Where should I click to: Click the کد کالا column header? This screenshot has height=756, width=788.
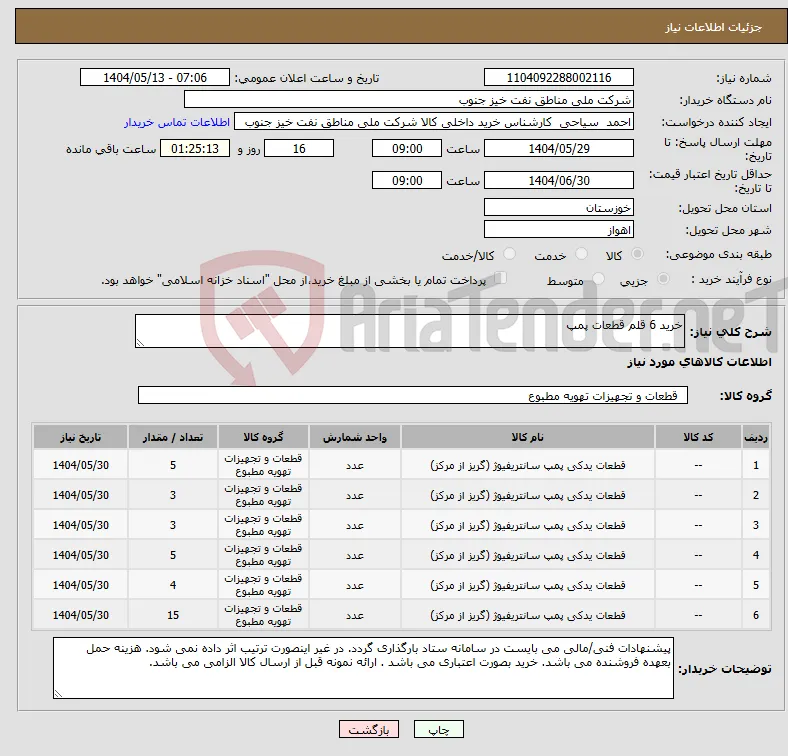698,437
